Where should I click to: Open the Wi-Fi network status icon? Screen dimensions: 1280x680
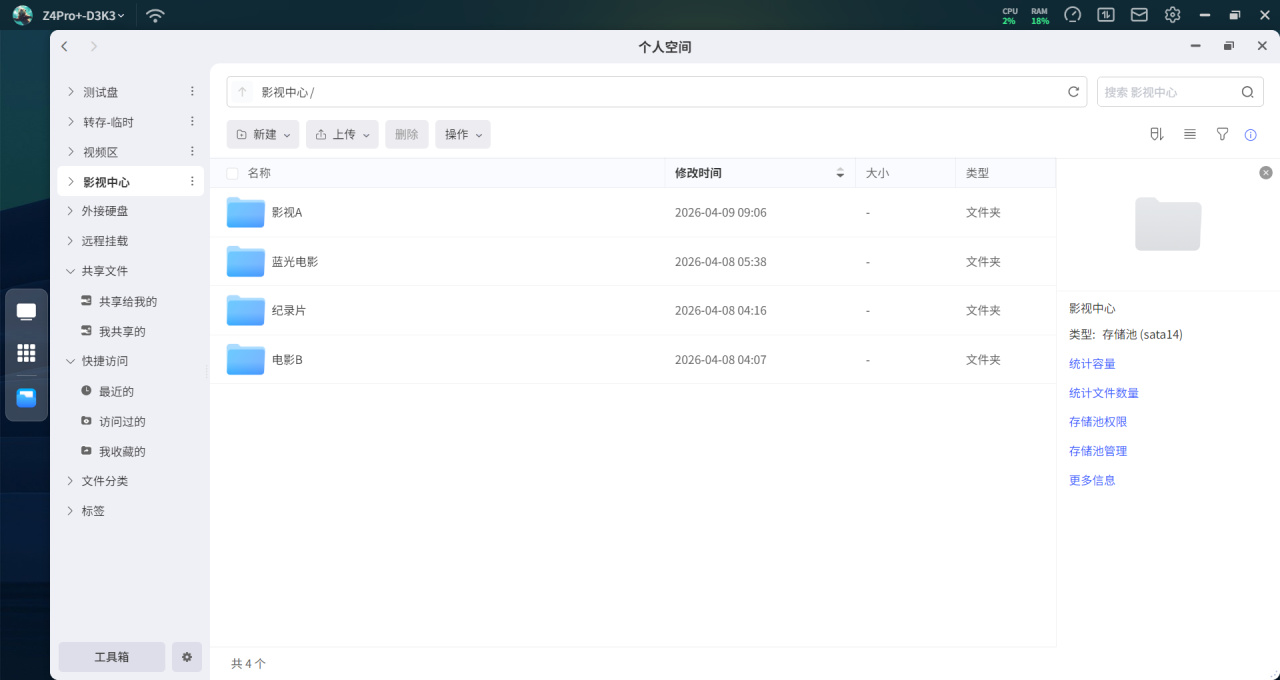click(x=155, y=15)
